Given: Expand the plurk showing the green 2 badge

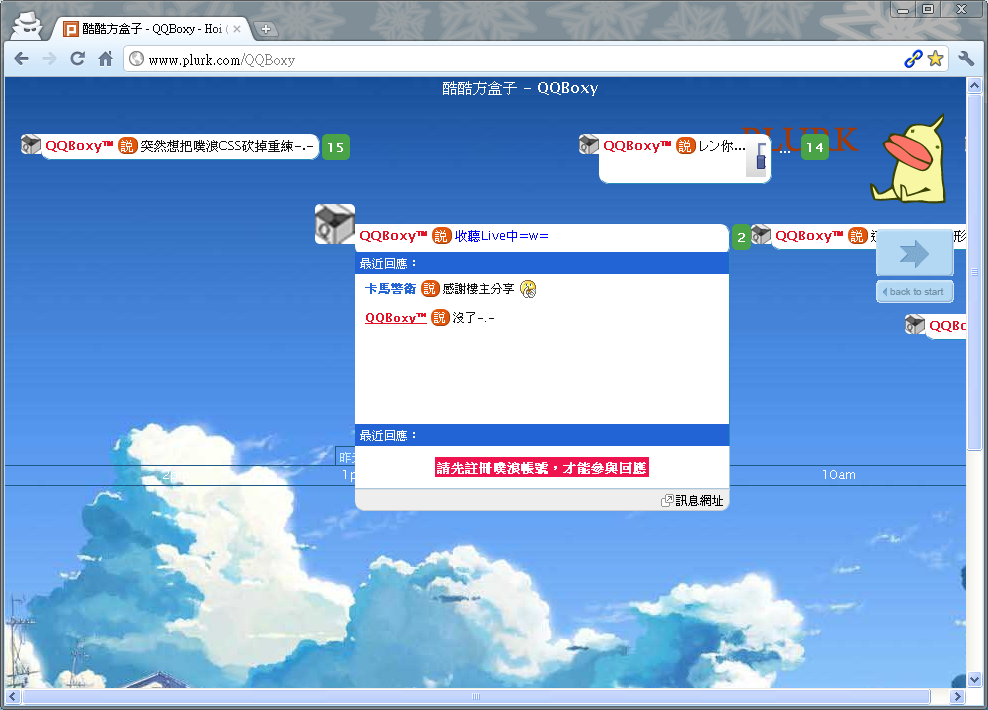Looking at the screenshot, I should tap(741, 237).
